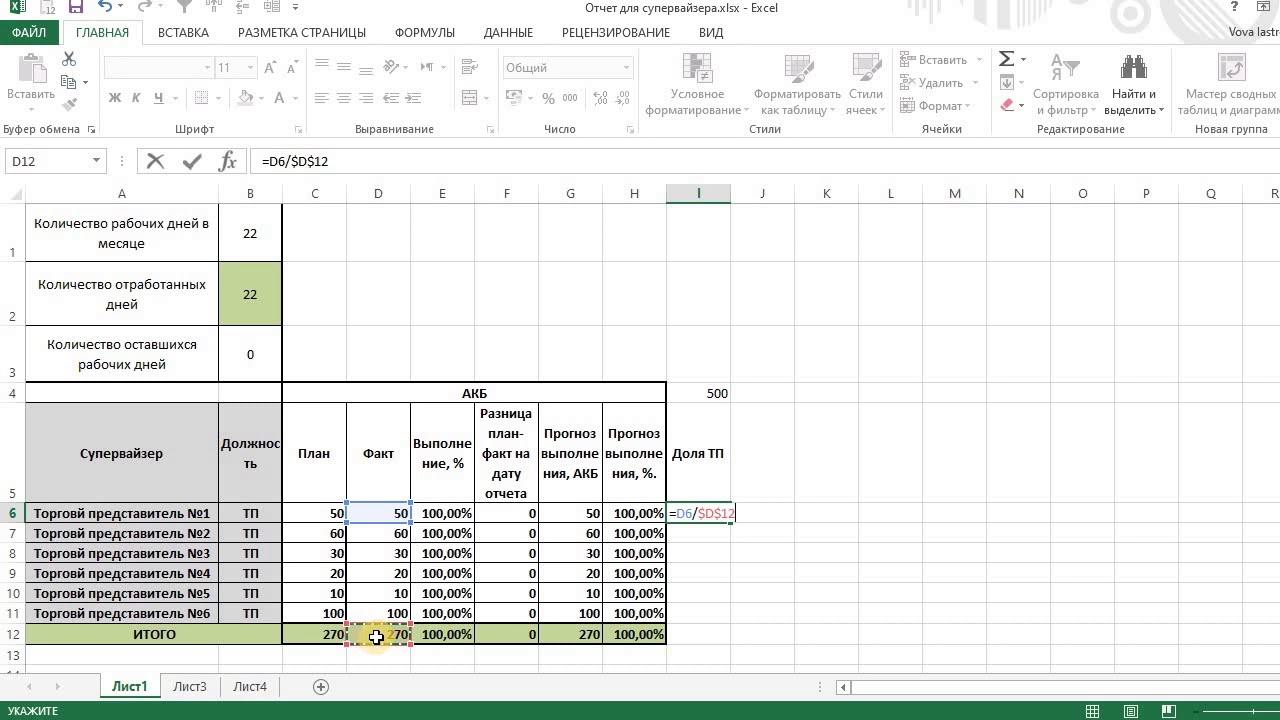This screenshot has width=1280, height=720.
Task: Open the Insert Function fx dialog
Action: pyautogui.click(x=227, y=161)
